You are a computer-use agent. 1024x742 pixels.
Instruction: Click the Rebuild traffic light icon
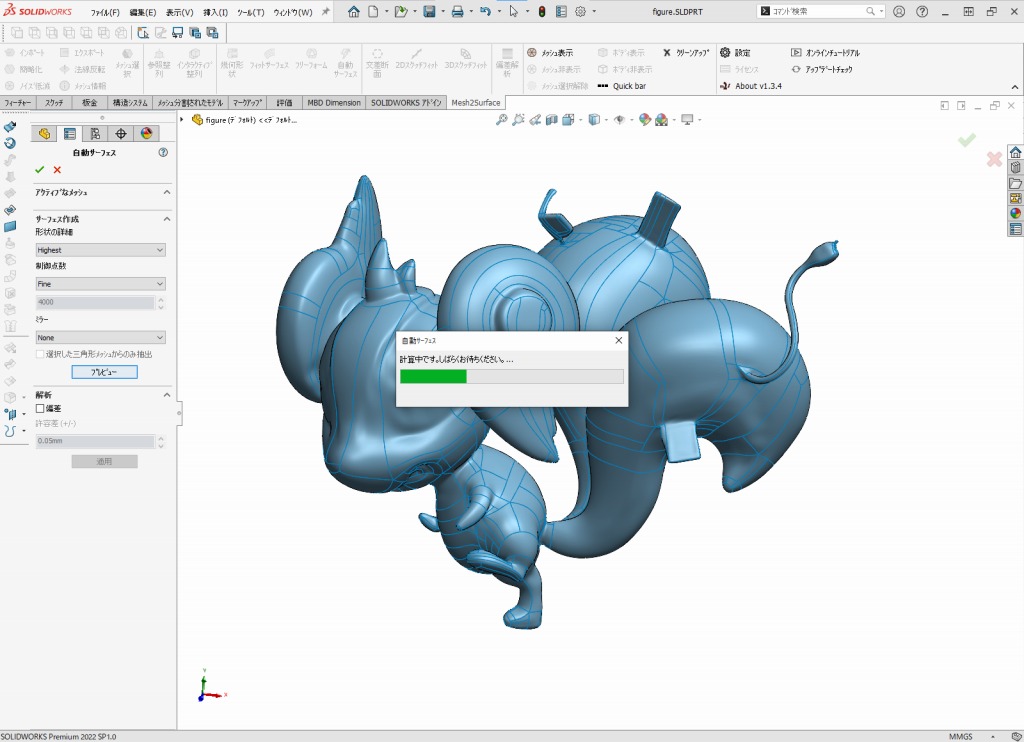tap(541, 11)
